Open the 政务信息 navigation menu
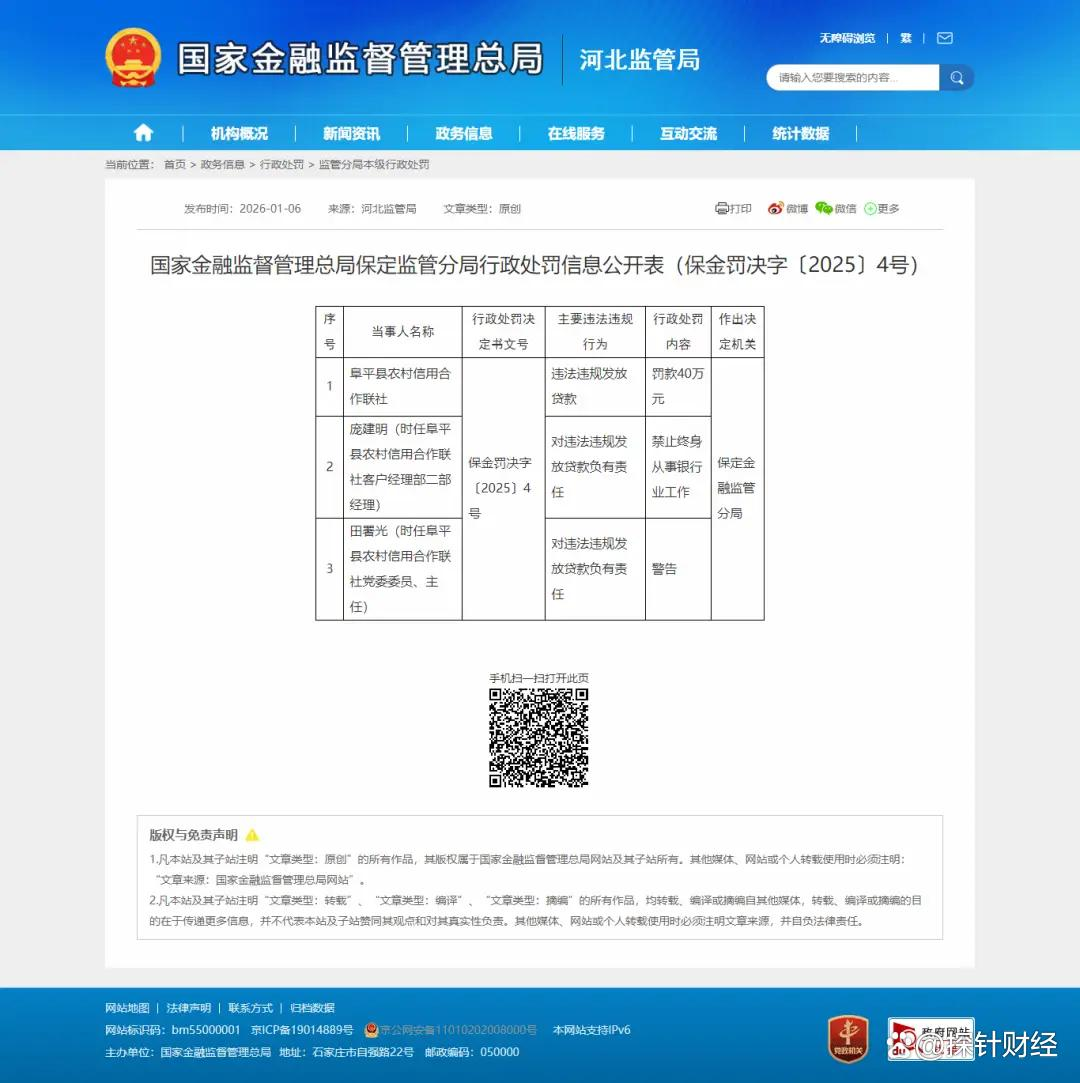Image resolution: width=1080 pixels, height=1083 pixels. click(x=464, y=133)
